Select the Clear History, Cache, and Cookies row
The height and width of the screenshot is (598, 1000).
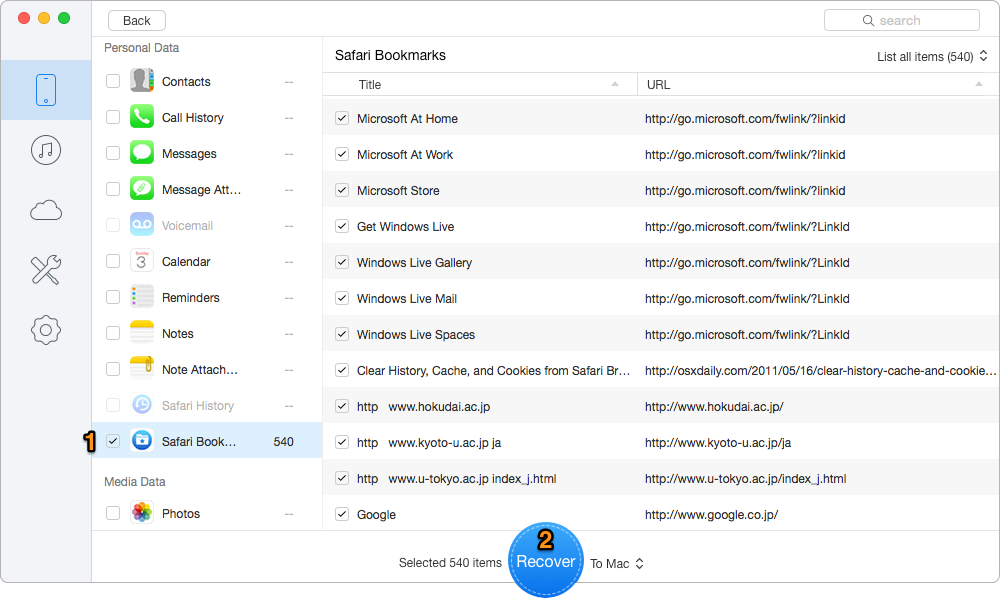(x=661, y=370)
